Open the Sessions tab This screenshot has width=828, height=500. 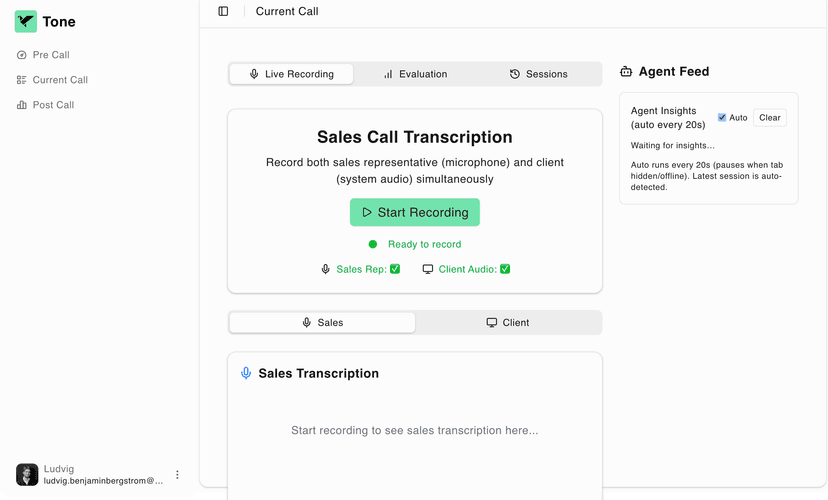(x=538, y=74)
